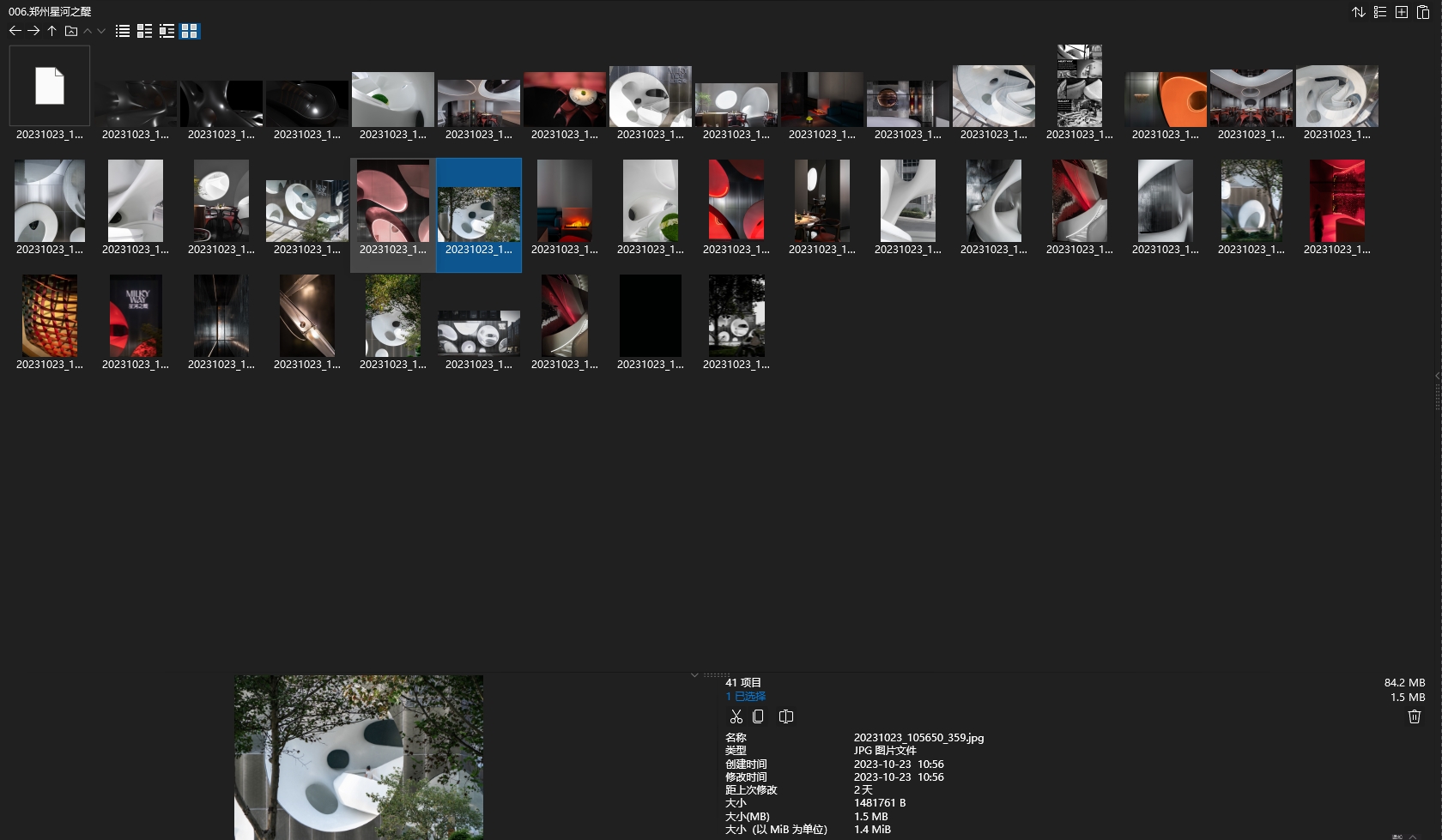Go back using the left arrow

tap(15, 31)
